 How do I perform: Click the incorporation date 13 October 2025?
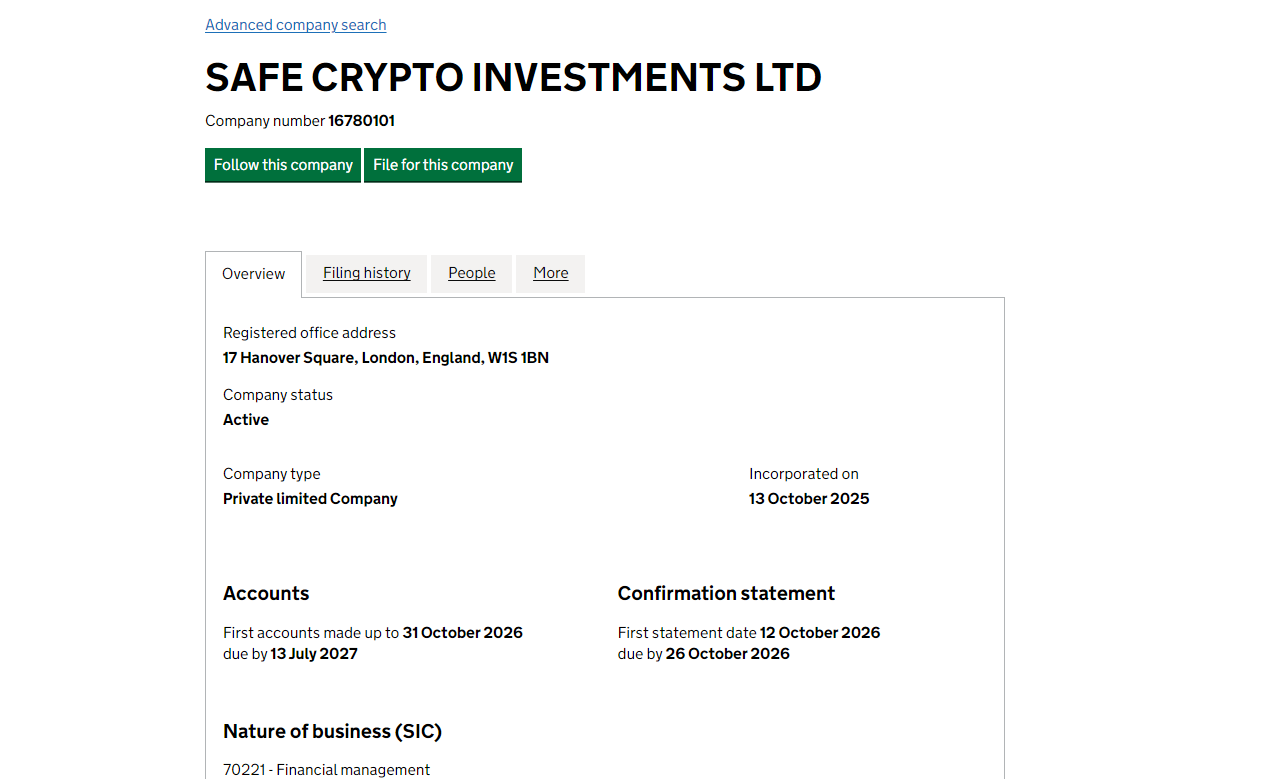[x=809, y=499]
